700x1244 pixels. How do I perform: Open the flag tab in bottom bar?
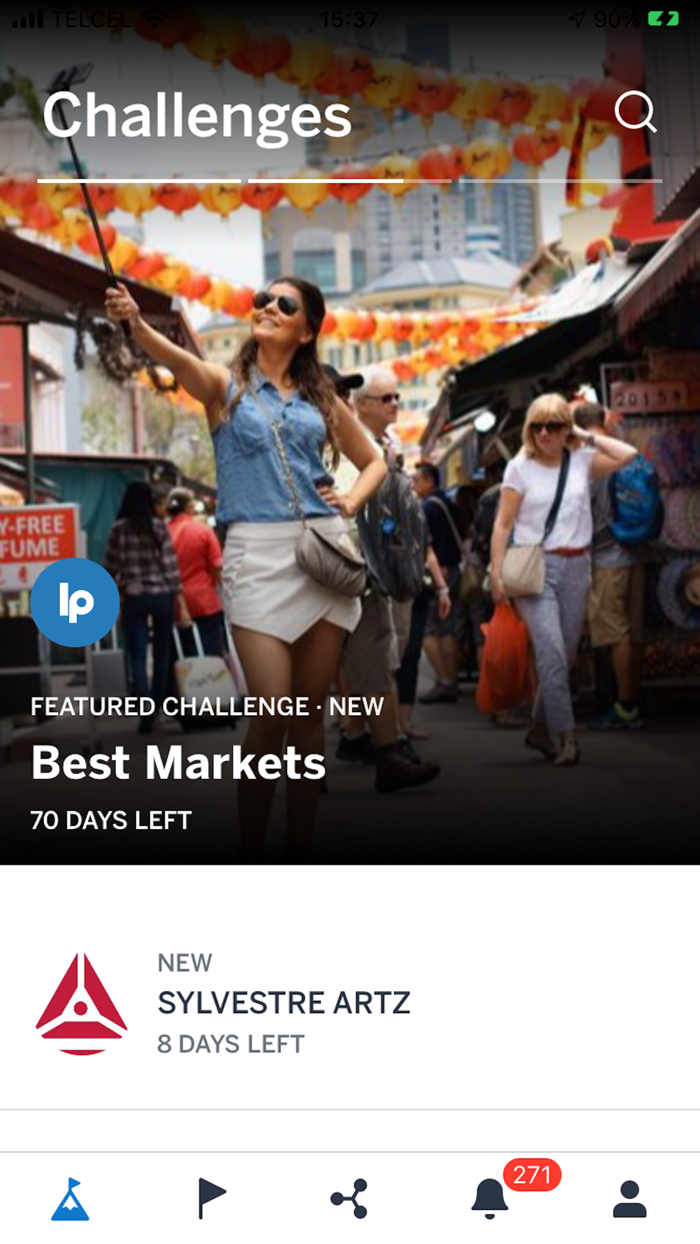click(x=210, y=1198)
